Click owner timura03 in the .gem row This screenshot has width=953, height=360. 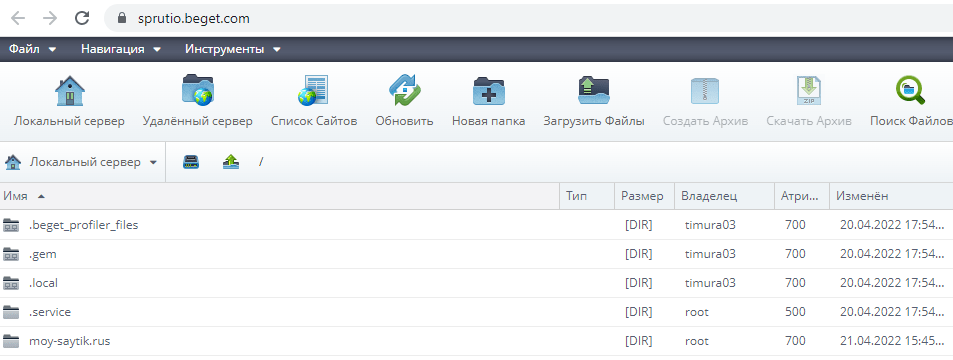[710, 254]
